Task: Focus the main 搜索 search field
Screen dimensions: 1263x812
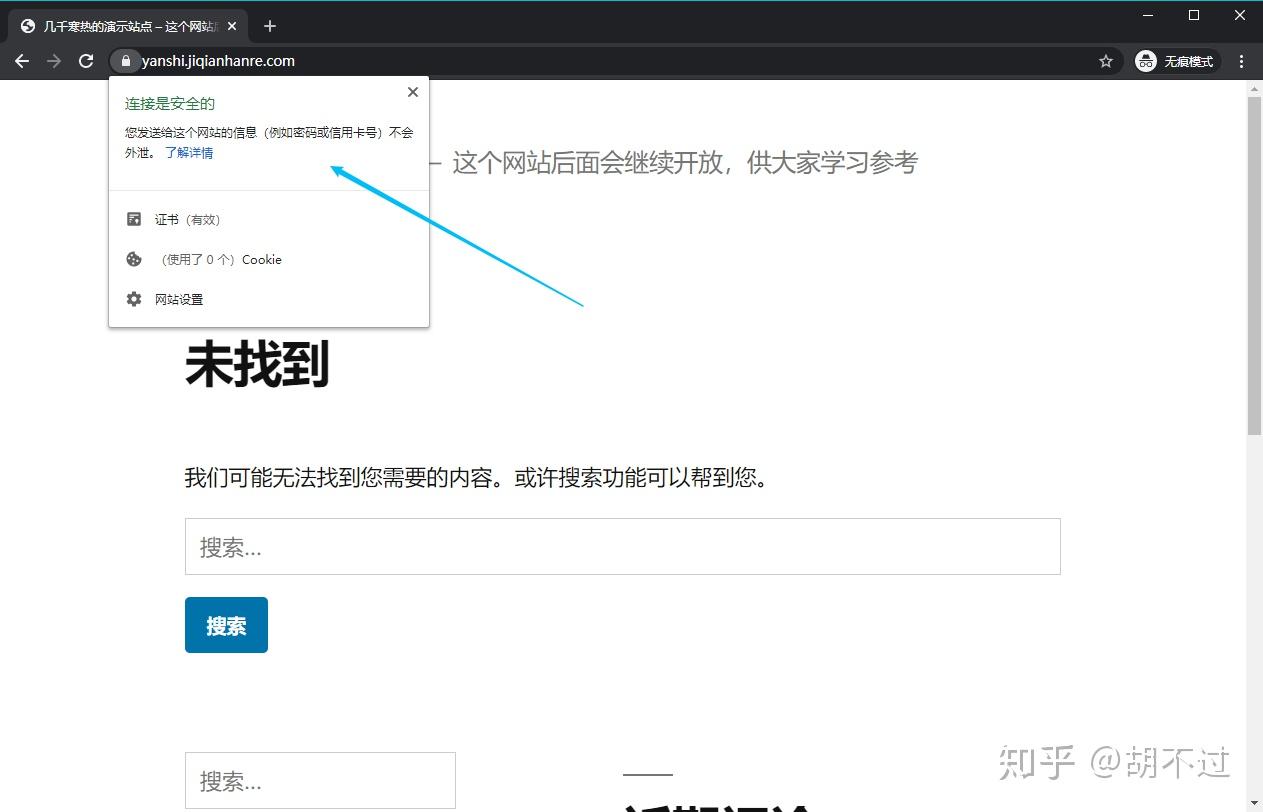Action: (622, 546)
